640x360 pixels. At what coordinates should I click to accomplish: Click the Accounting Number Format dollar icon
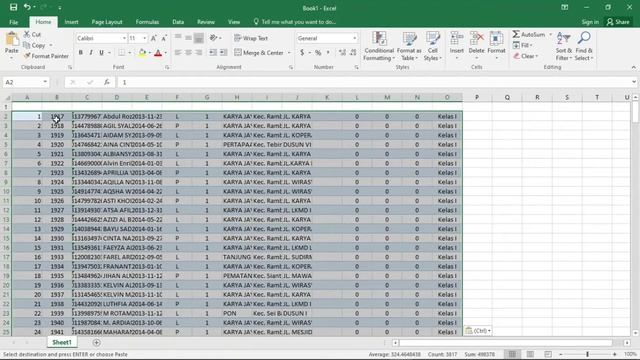tap(302, 53)
